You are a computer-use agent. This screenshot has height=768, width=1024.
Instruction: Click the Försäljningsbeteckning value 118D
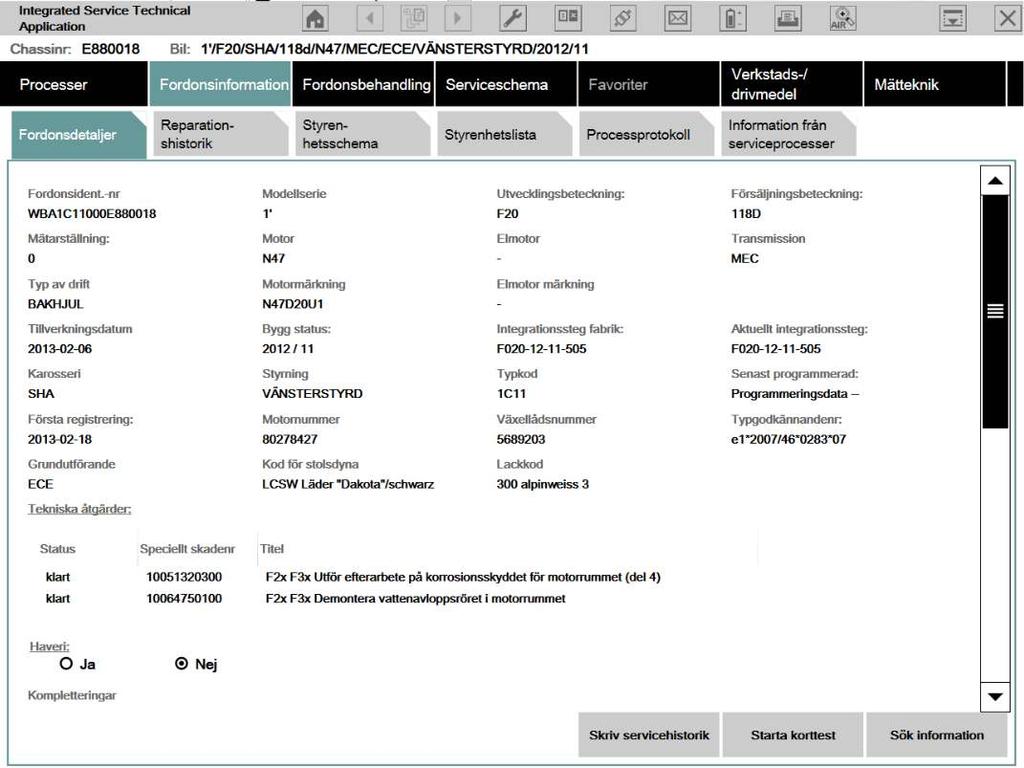(746, 214)
